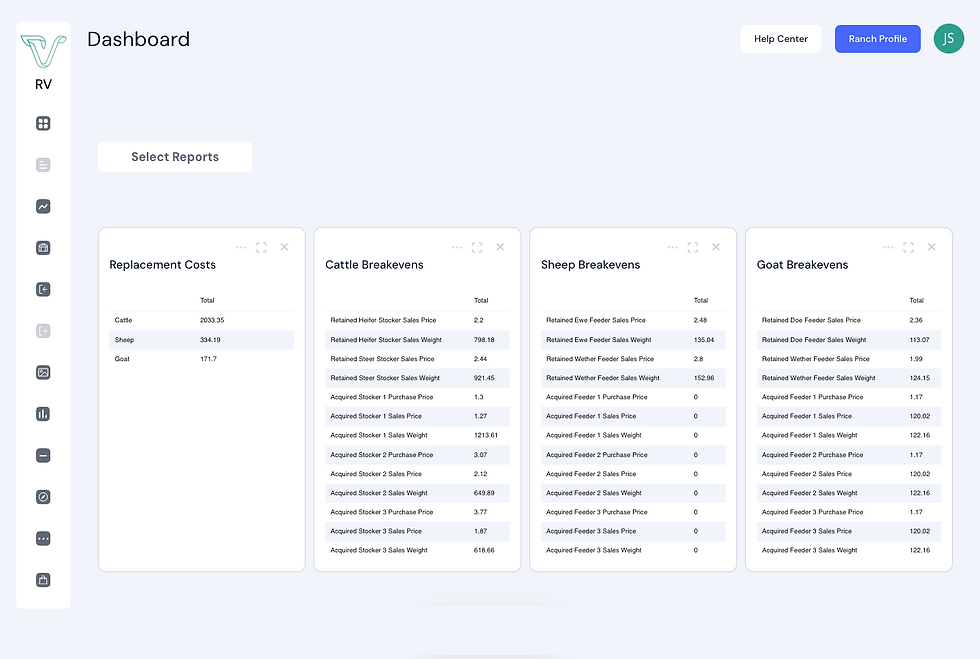980x659 pixels.
Task: Expand the Goat Breakevens card to fullscreen
Action: (908, 247)
